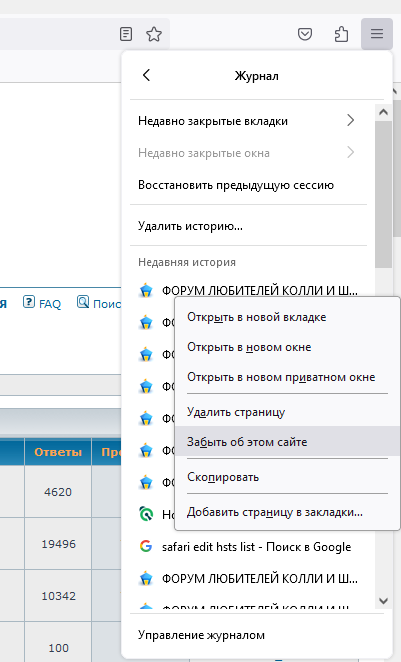The image size is (401, 662).
Task: Click the FAQ question-mark icon
Action: point(29,302)
